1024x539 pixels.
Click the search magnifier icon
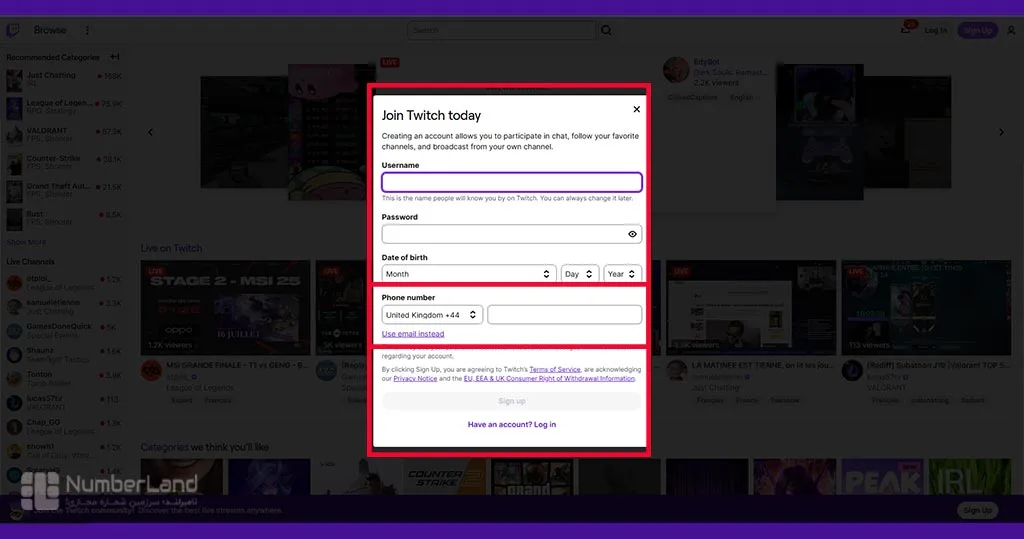[x=606, y=30]
